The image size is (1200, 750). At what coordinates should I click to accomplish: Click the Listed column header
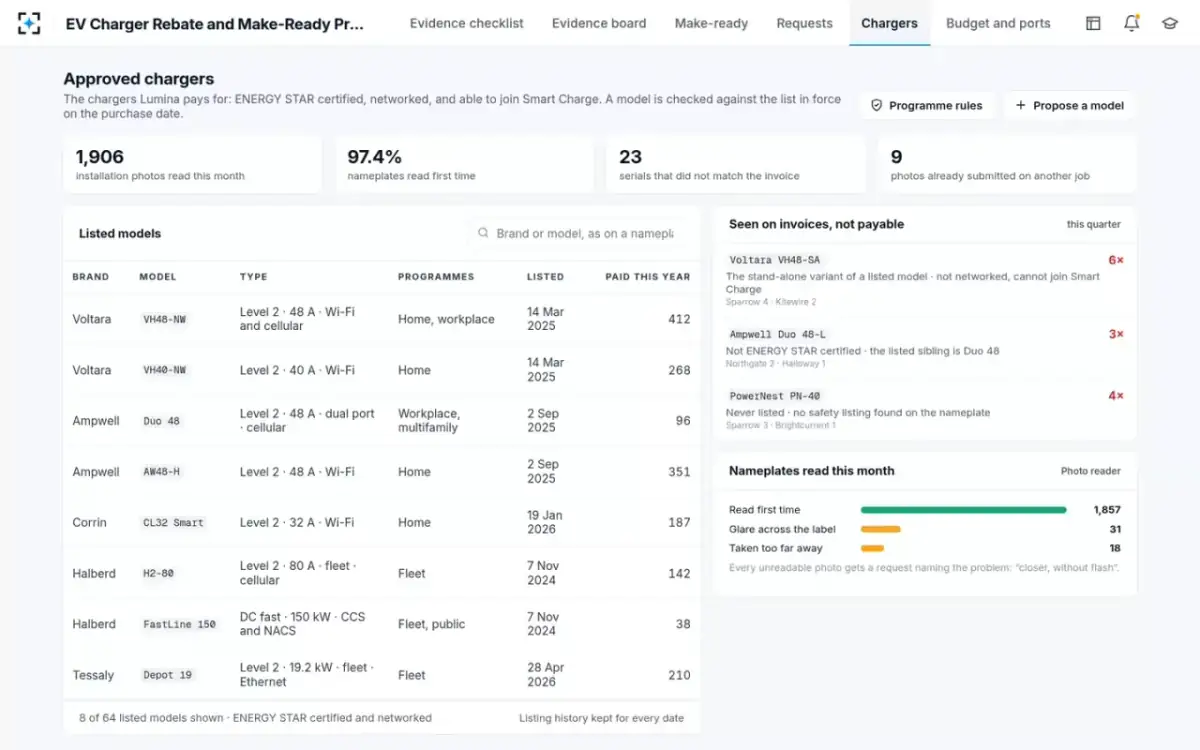pos(546,277)
